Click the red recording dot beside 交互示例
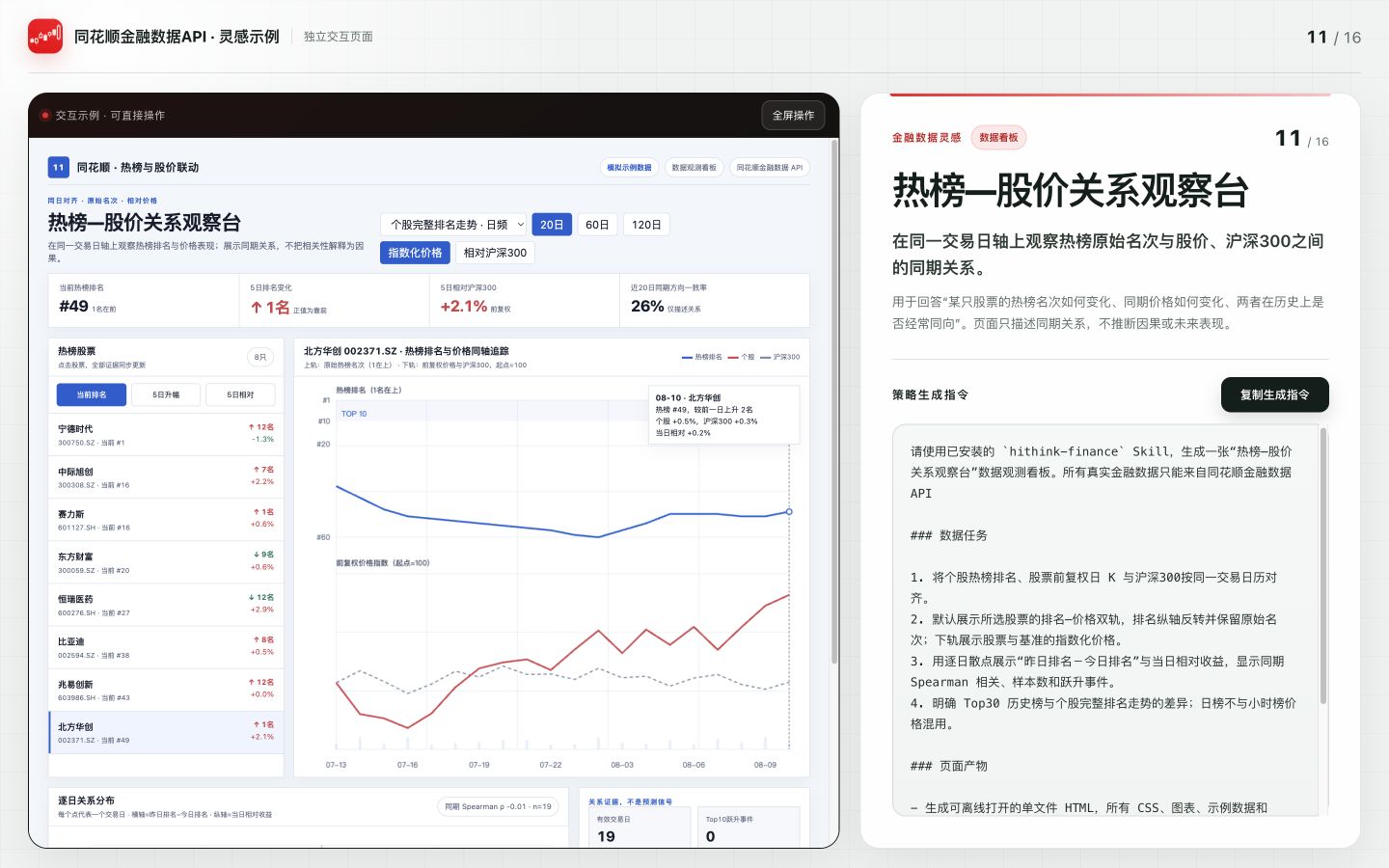Screen dimensions: 1389x868 pyautogui.click(x=44, y=115)
